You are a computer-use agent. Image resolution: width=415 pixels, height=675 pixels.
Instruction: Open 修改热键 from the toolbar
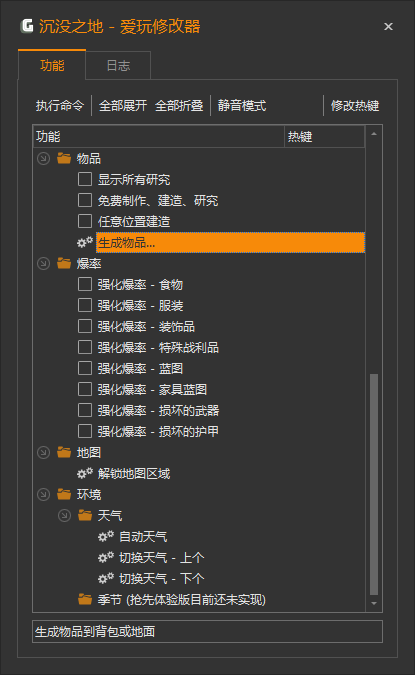click(355, 105)
